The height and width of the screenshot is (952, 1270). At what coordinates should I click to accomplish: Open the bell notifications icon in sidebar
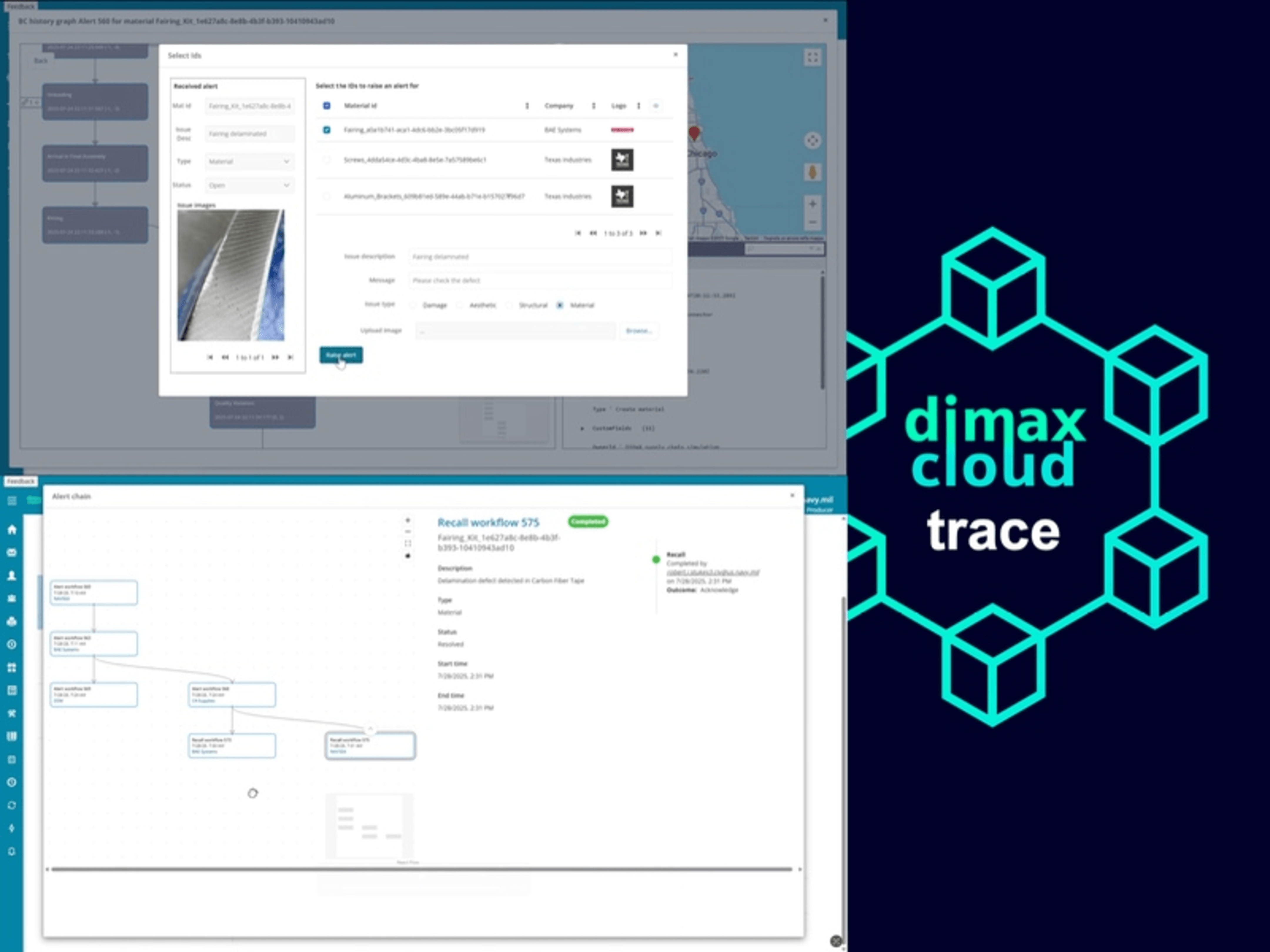(x=11, y=852)
